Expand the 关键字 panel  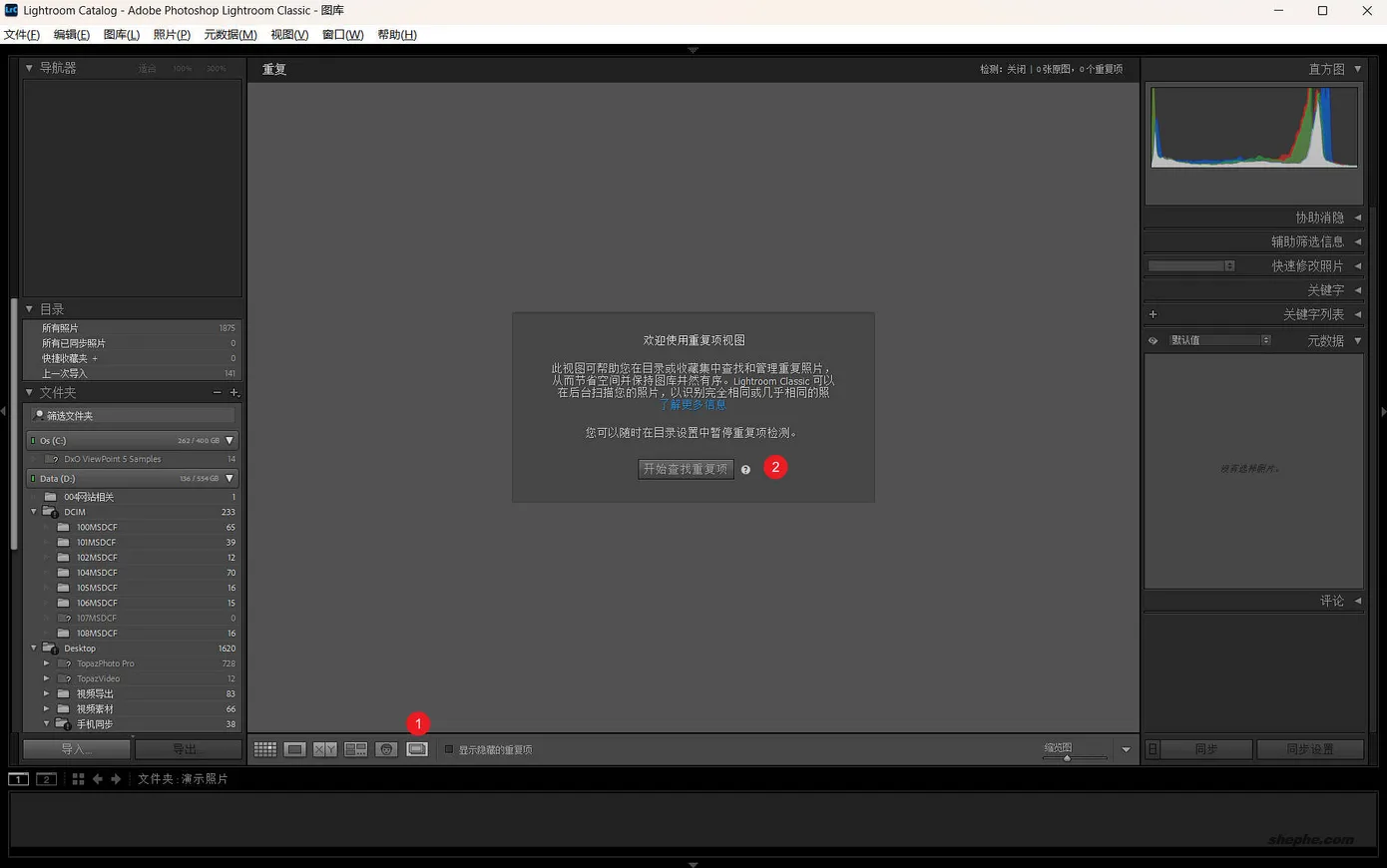(1358, 290)
